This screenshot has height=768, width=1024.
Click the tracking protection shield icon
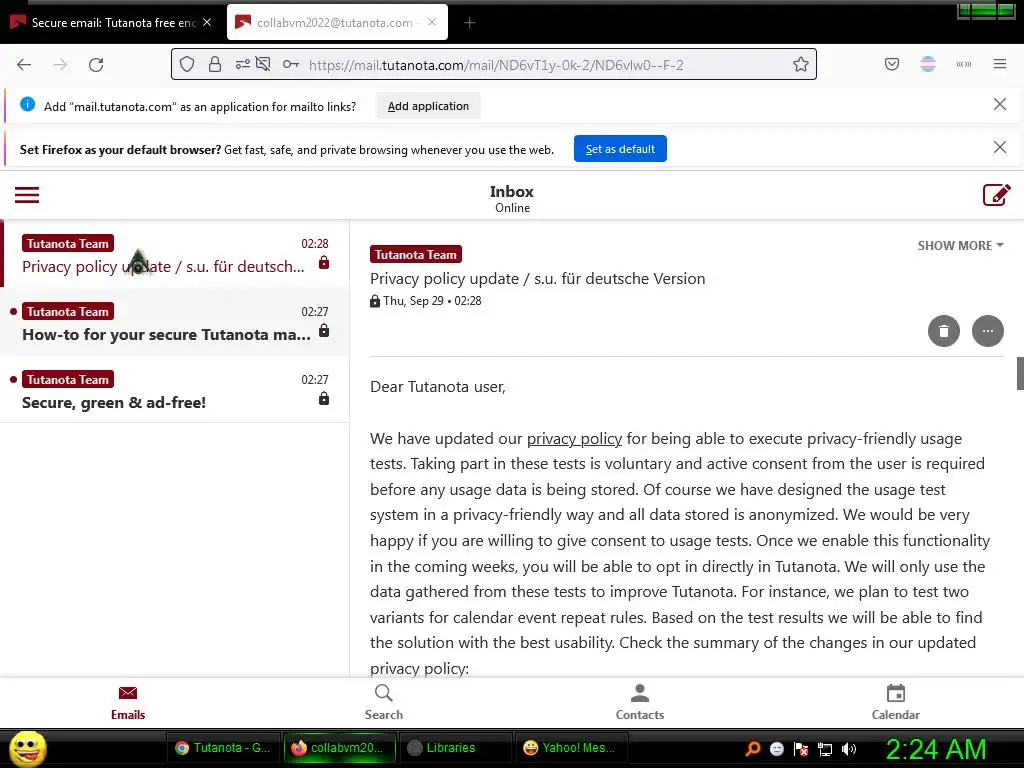click(x=187, y=64)
